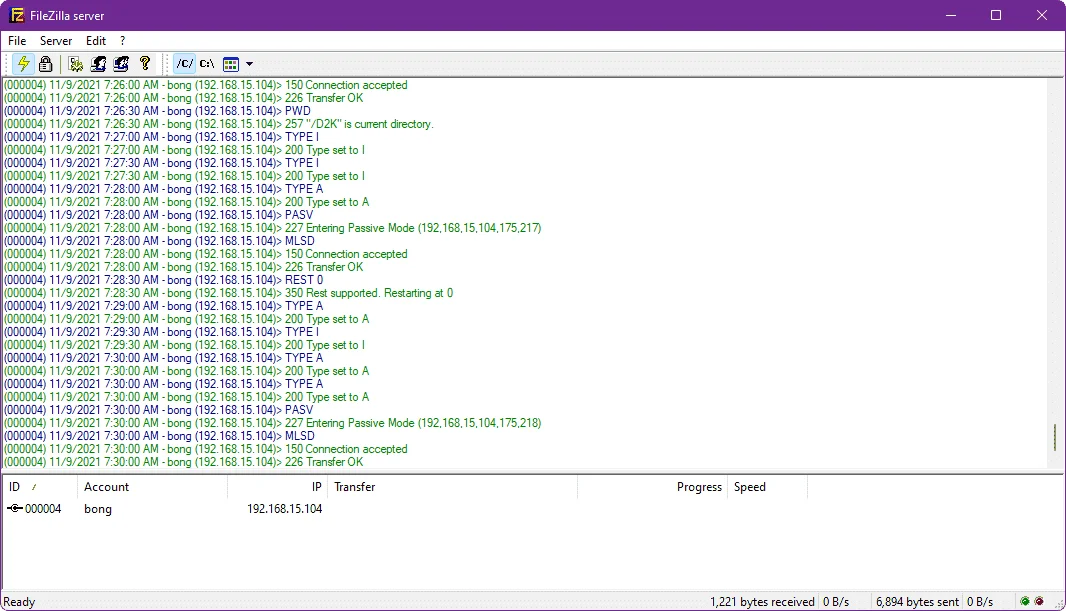
Task: Switch to /C/ virtual path display
Action: click(184, 64)
